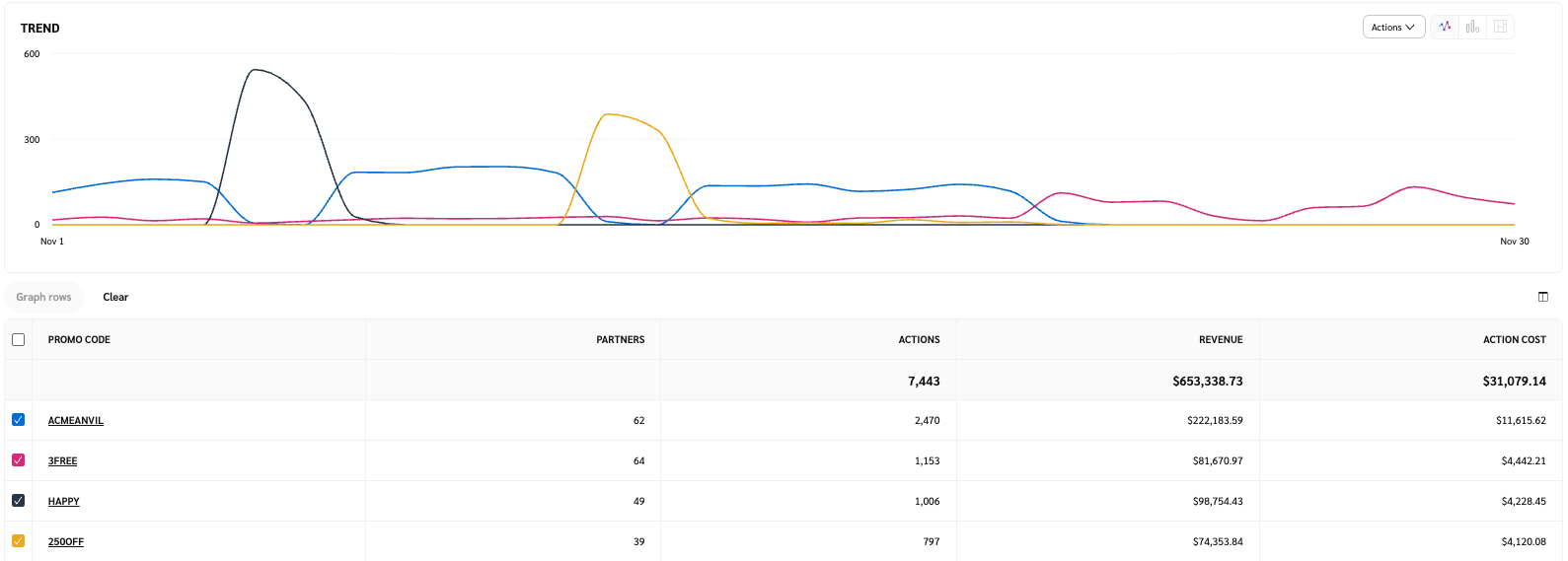Switch to bar chart view
The width and height of the screenshot is (1568, 561).
pos(1472,27)
